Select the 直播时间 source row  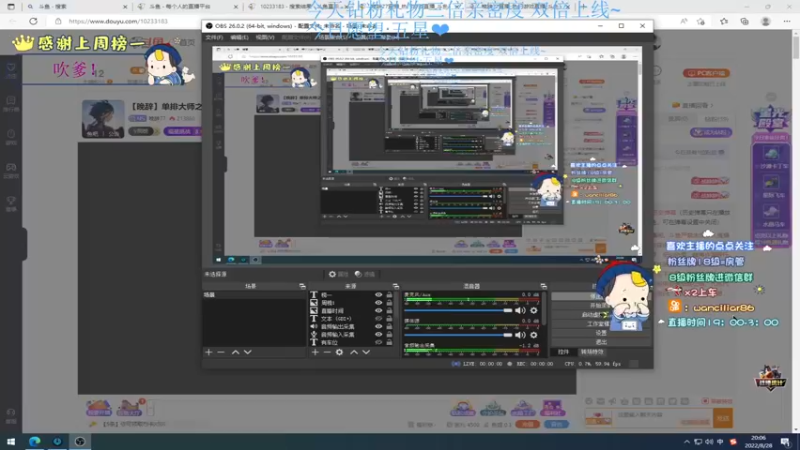point(352,311)
